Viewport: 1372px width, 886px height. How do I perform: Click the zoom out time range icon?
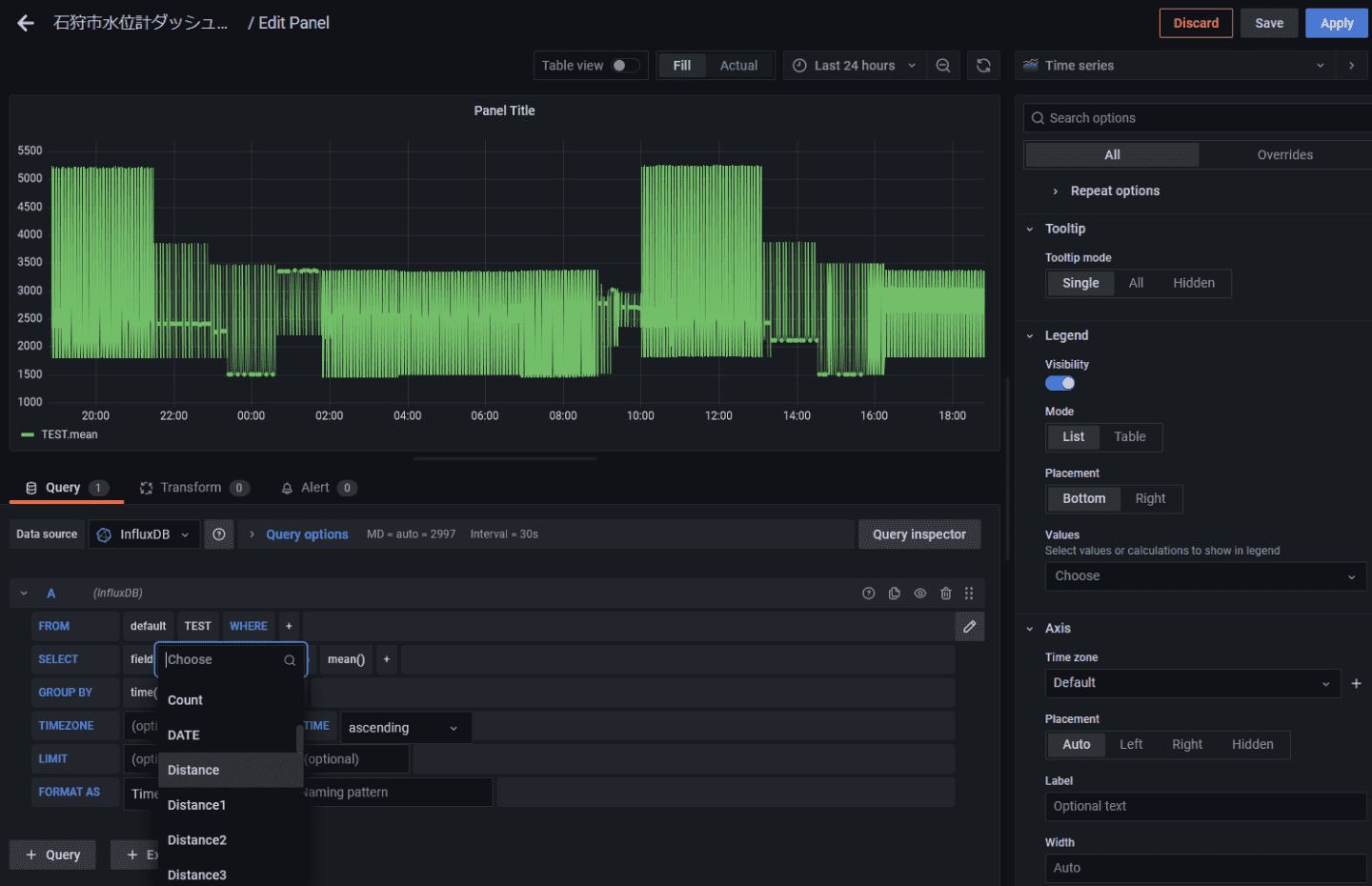pos(943,66)
